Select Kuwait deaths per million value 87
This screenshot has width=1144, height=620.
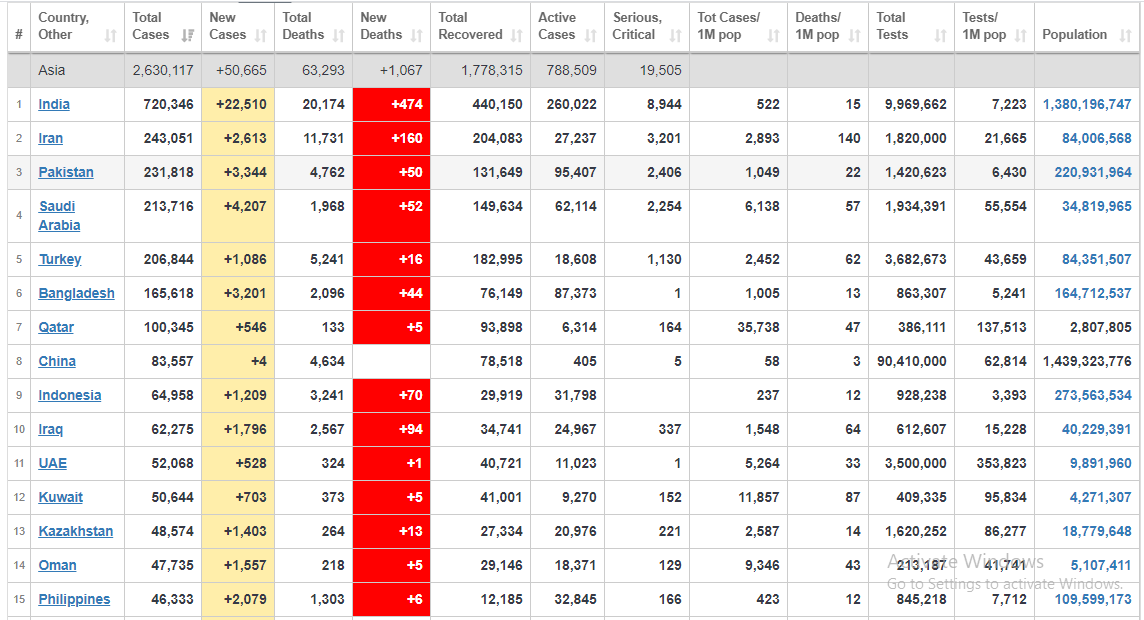(x=853, y=497)
